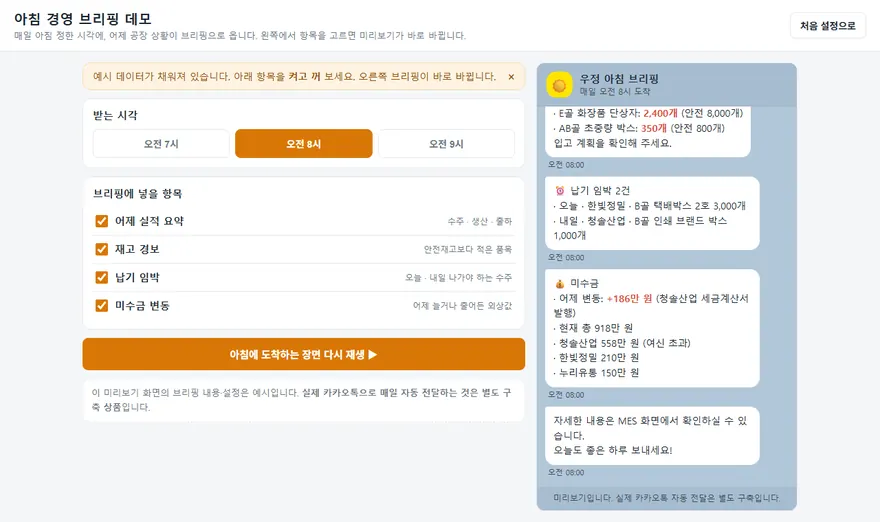Click the 수주 · 생산 · 출하 description
Image resolution: width=880 pixels, height=522 pixels.
coord(479,222)
